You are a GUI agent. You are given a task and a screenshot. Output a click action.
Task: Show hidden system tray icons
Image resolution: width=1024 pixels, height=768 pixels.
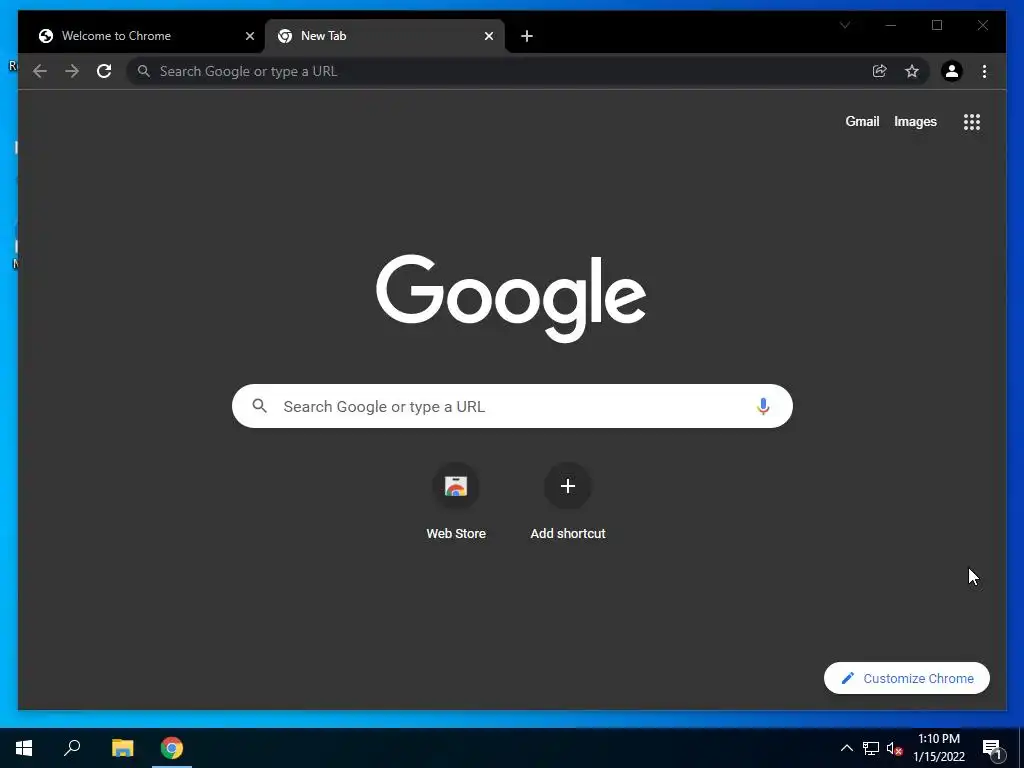pyautogui.click(x=846, y=748)
